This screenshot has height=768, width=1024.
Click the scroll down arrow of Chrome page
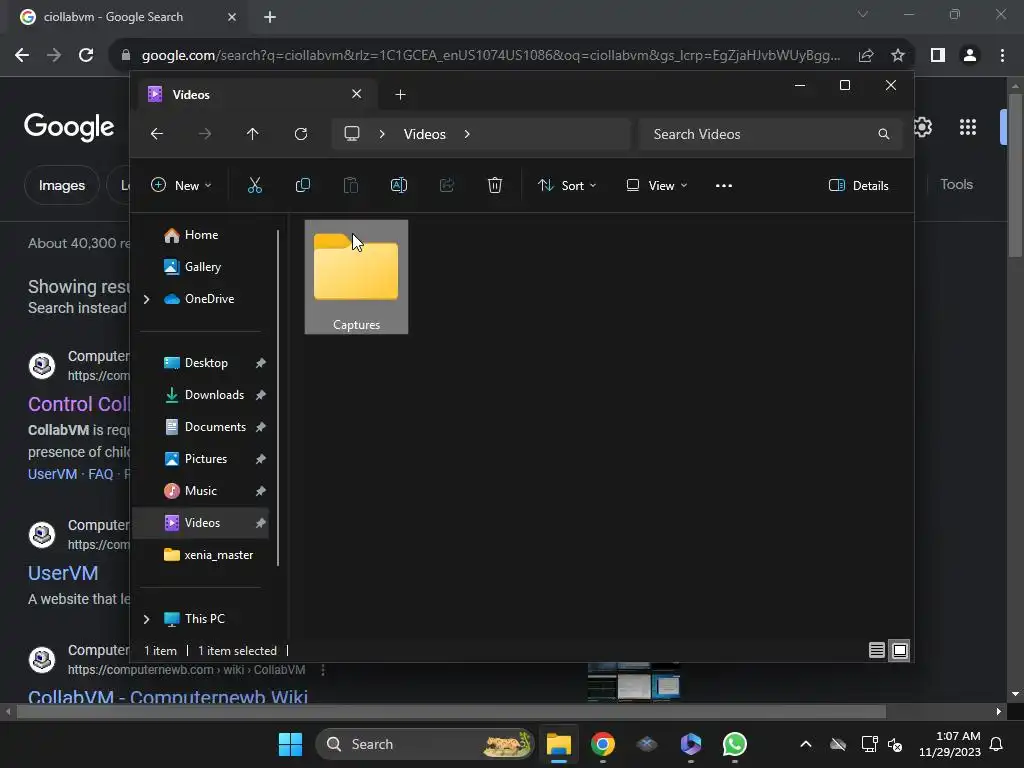coord(1014,694)
